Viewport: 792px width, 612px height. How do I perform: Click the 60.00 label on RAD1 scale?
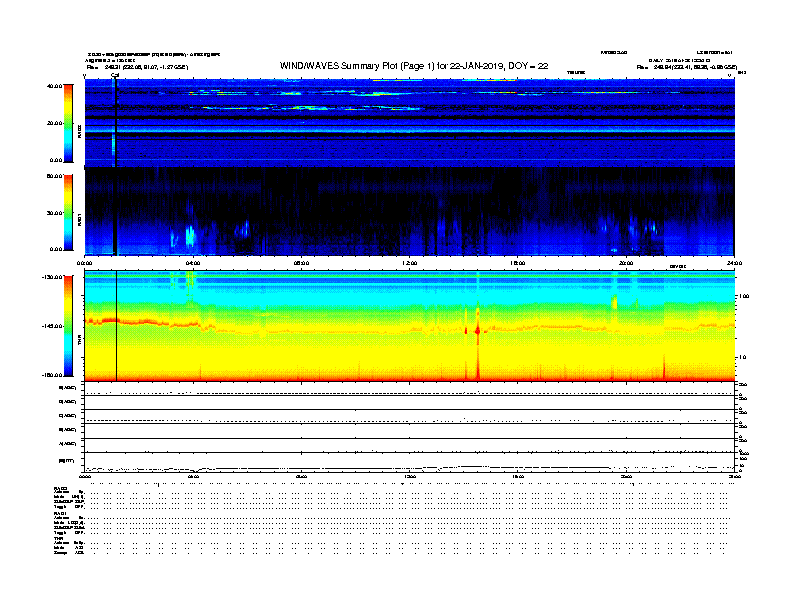tap(54, 176)
